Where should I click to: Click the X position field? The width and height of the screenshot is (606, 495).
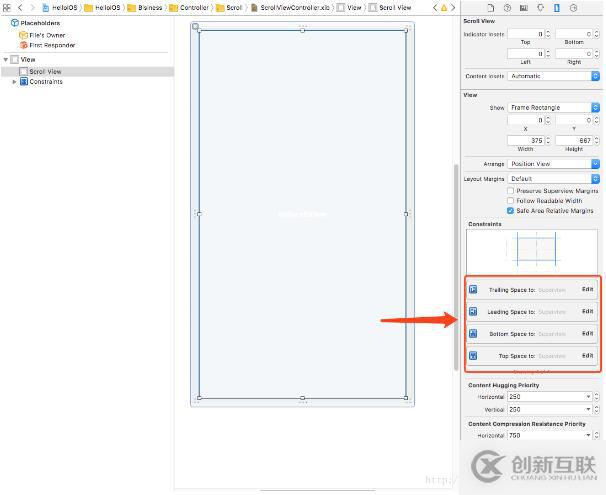526,120
